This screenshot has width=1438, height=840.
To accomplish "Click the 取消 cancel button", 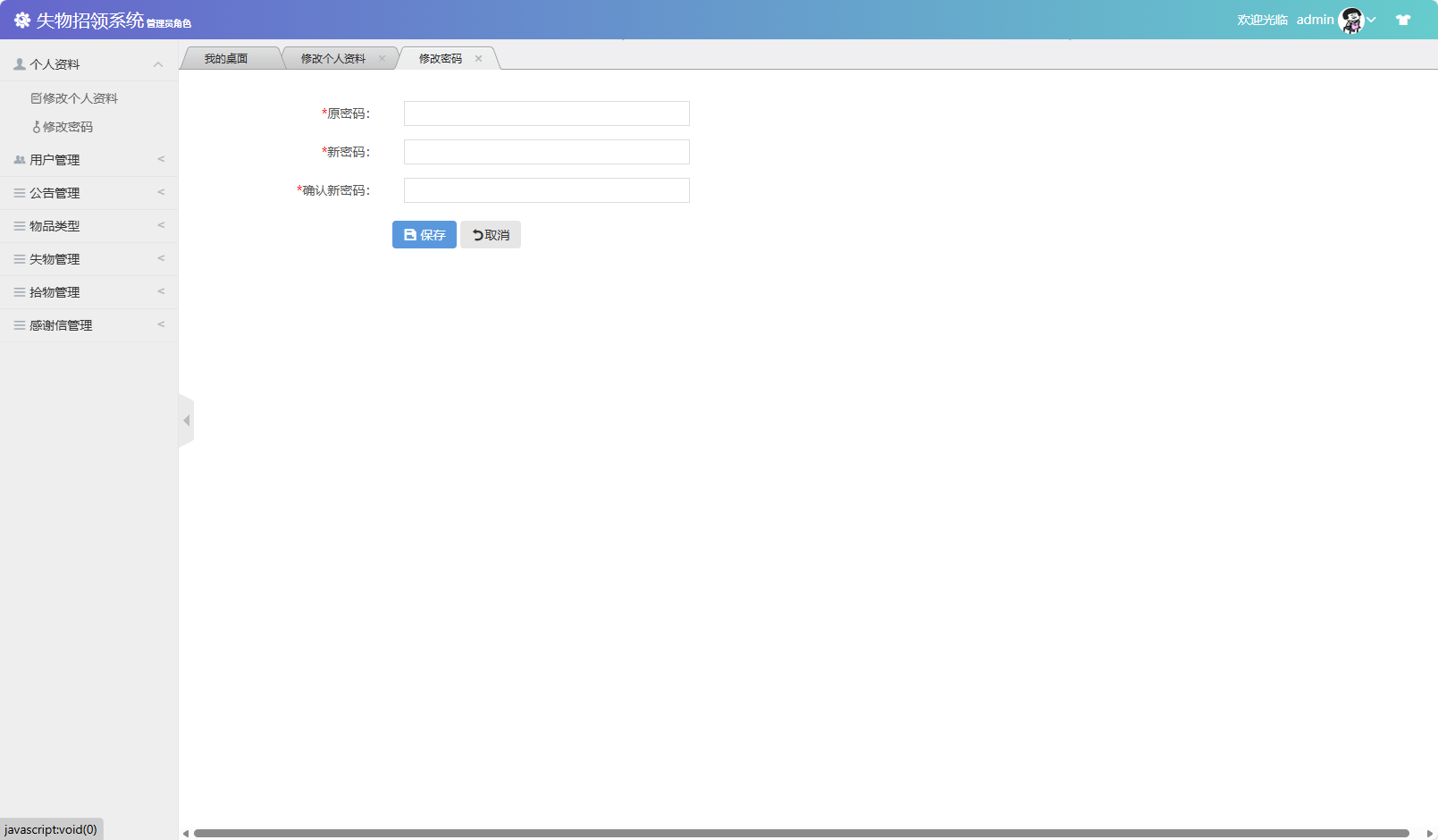I will coord(491,235).
